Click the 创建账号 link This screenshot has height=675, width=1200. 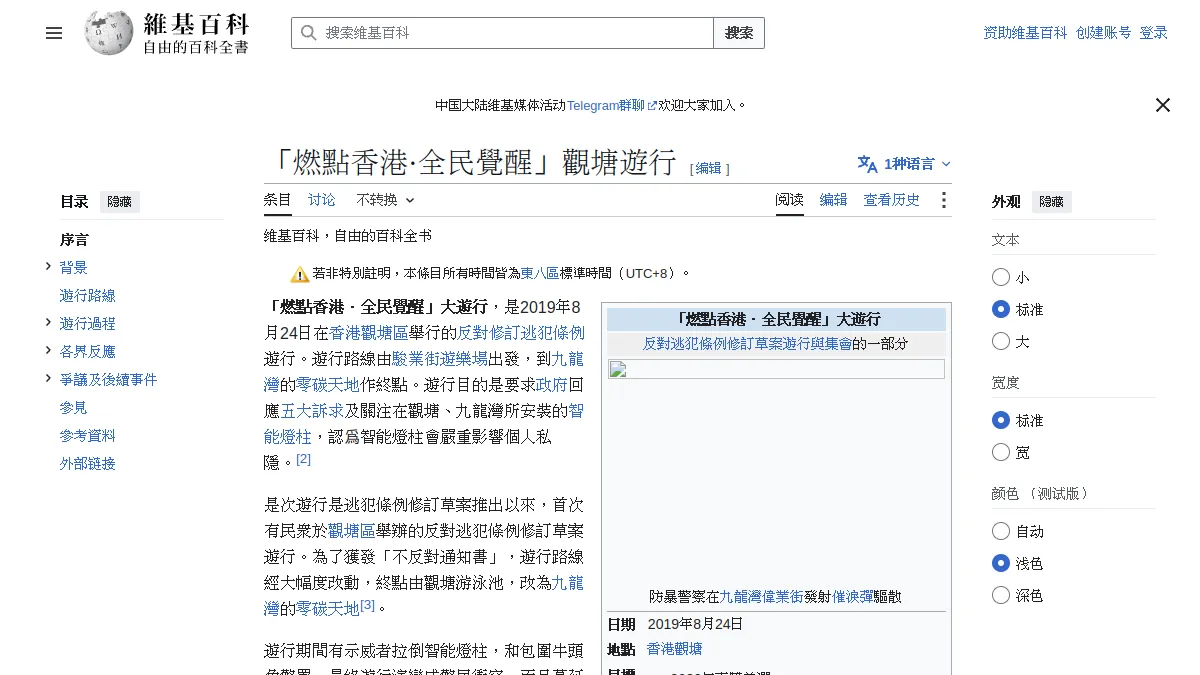[1104, 33]
